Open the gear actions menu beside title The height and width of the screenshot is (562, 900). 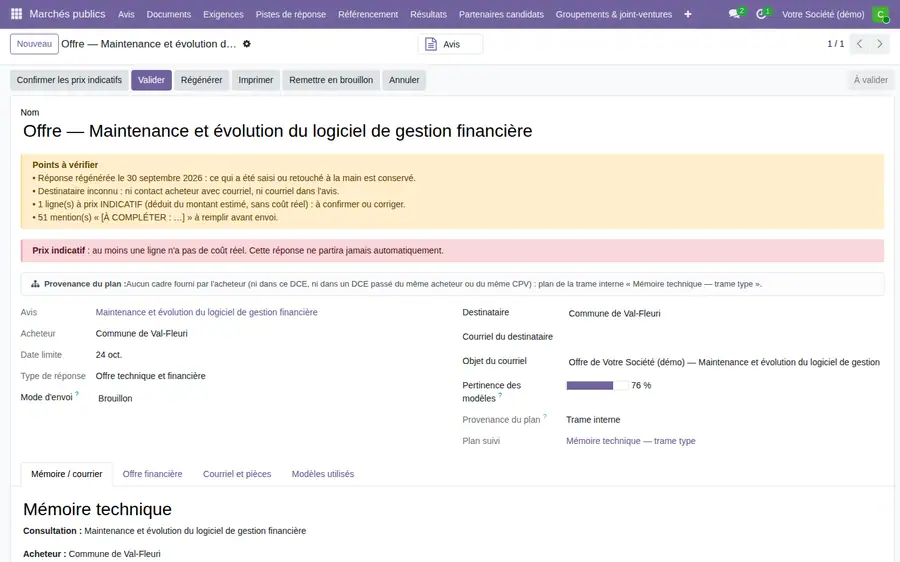247,44
